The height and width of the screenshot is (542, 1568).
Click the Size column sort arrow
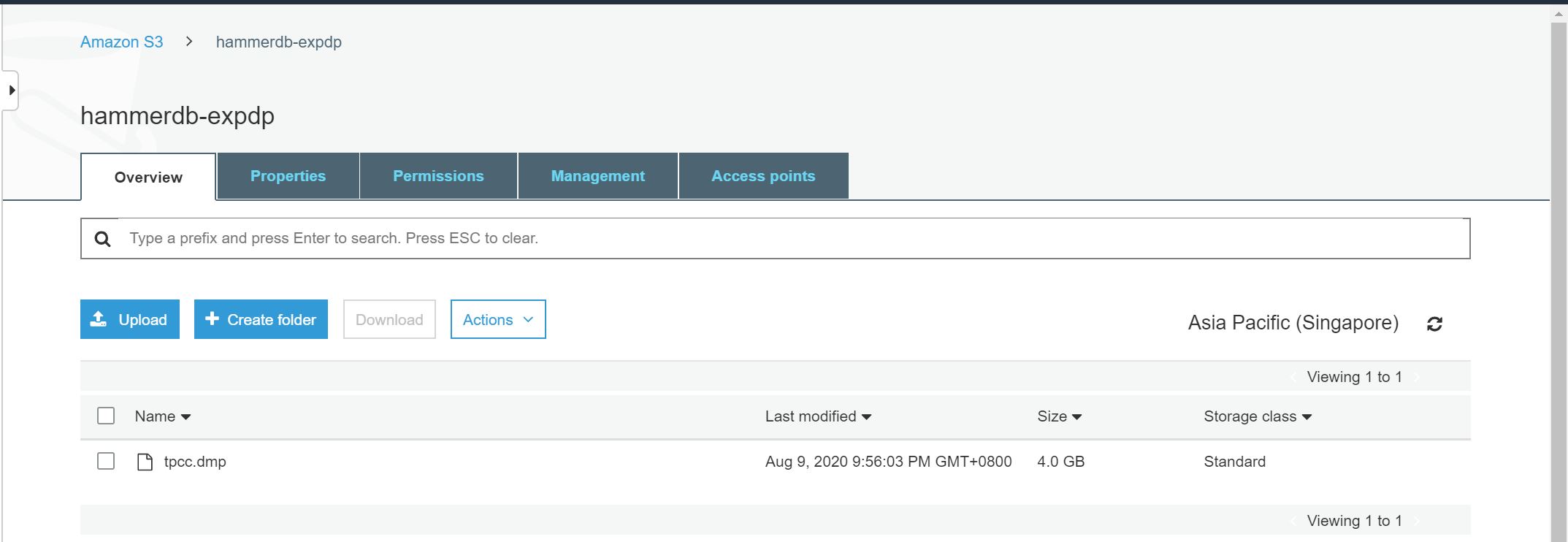pos(1076,417)
